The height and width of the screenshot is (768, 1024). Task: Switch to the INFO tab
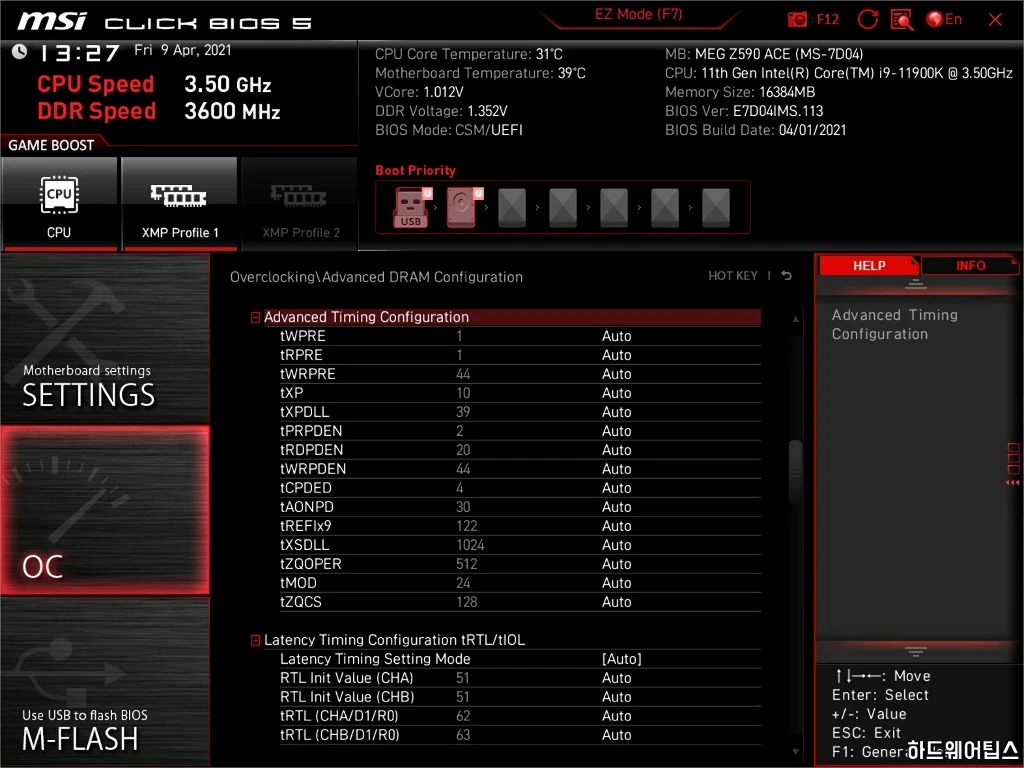[x=970, y=265]
